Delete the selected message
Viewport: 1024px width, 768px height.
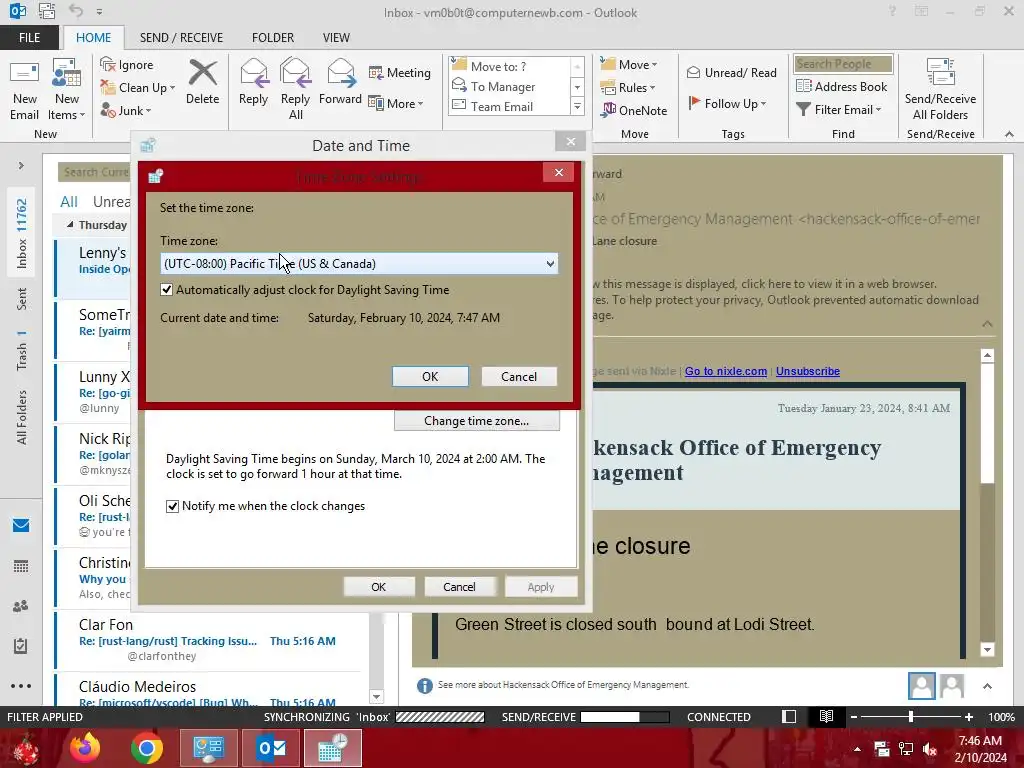pyautogui.click(x=202, y=82)
